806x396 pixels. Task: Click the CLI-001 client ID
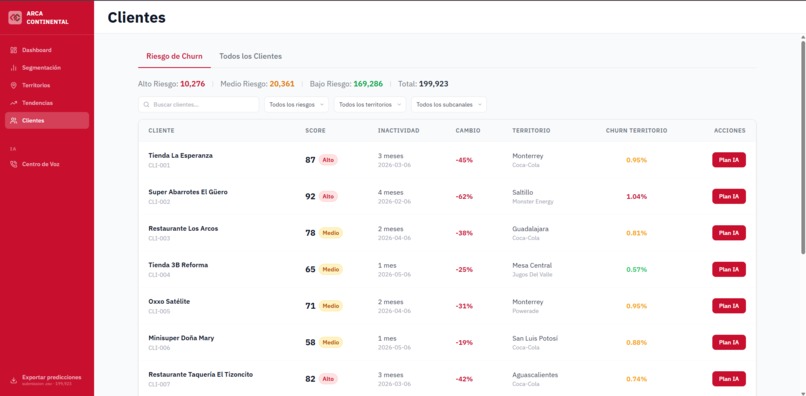click(x=159, y=166)
